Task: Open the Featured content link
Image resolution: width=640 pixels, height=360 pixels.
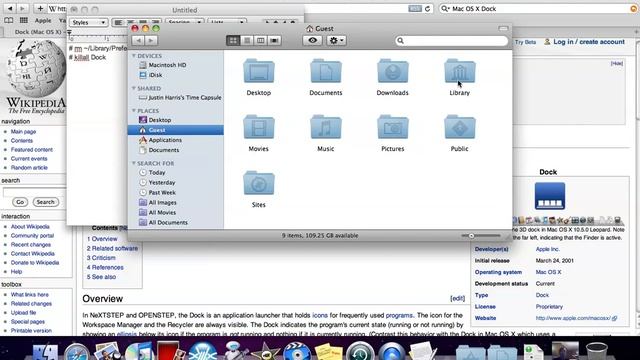Action: pyautogui.click(x=32, y=149)
